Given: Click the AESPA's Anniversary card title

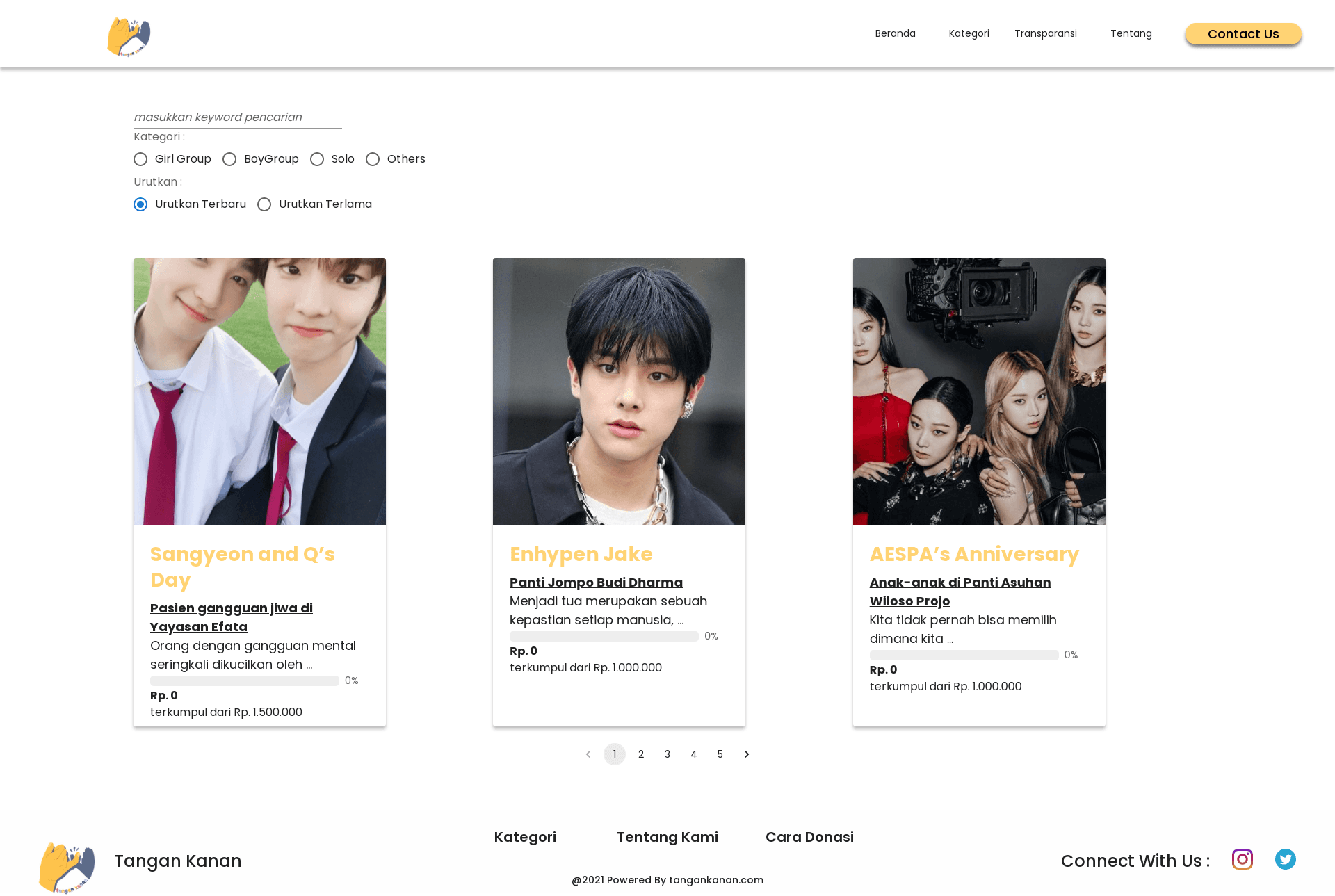Looking at the screenshot, I should pos(974,554).
